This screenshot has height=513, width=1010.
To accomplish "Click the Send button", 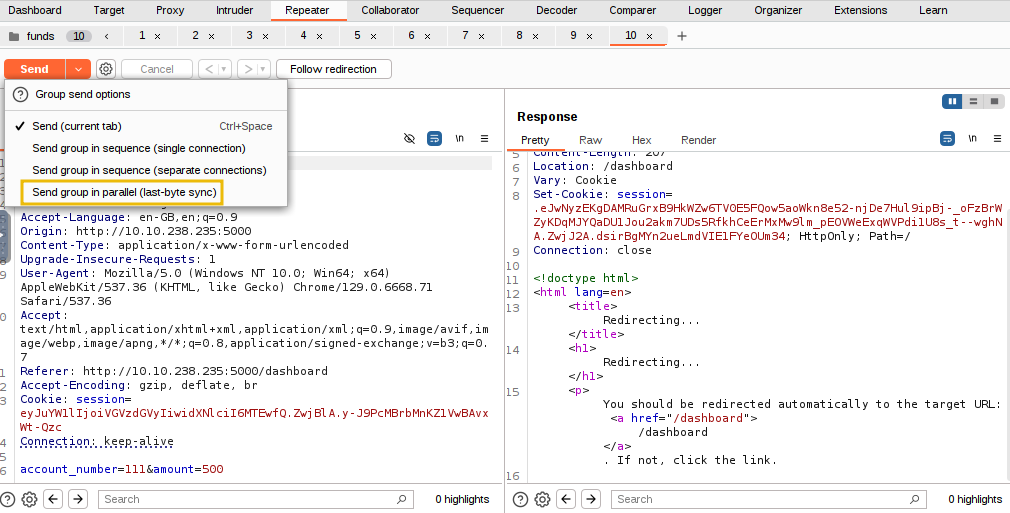I will (35, 69).
